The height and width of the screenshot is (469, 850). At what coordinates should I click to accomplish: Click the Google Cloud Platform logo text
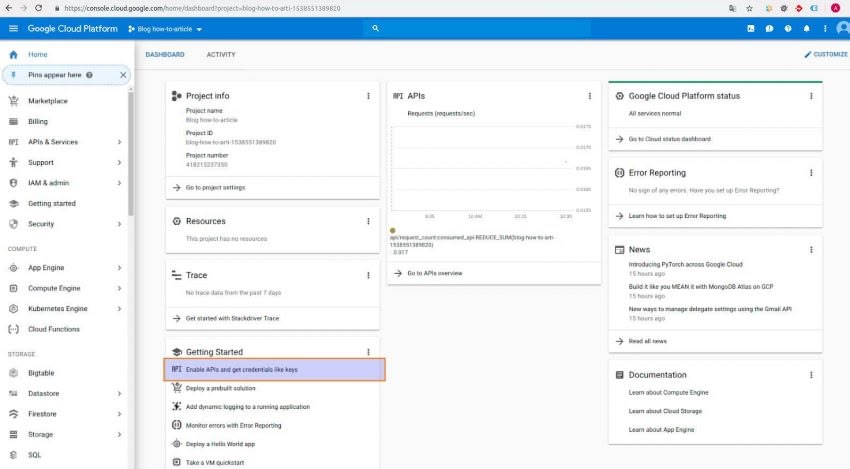(72, 29)
